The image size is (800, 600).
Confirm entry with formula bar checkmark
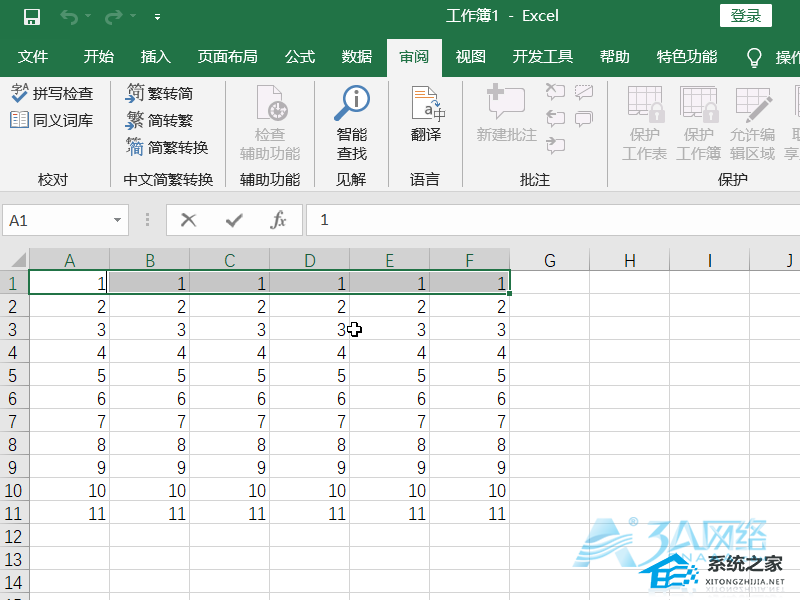pos(234,220)
